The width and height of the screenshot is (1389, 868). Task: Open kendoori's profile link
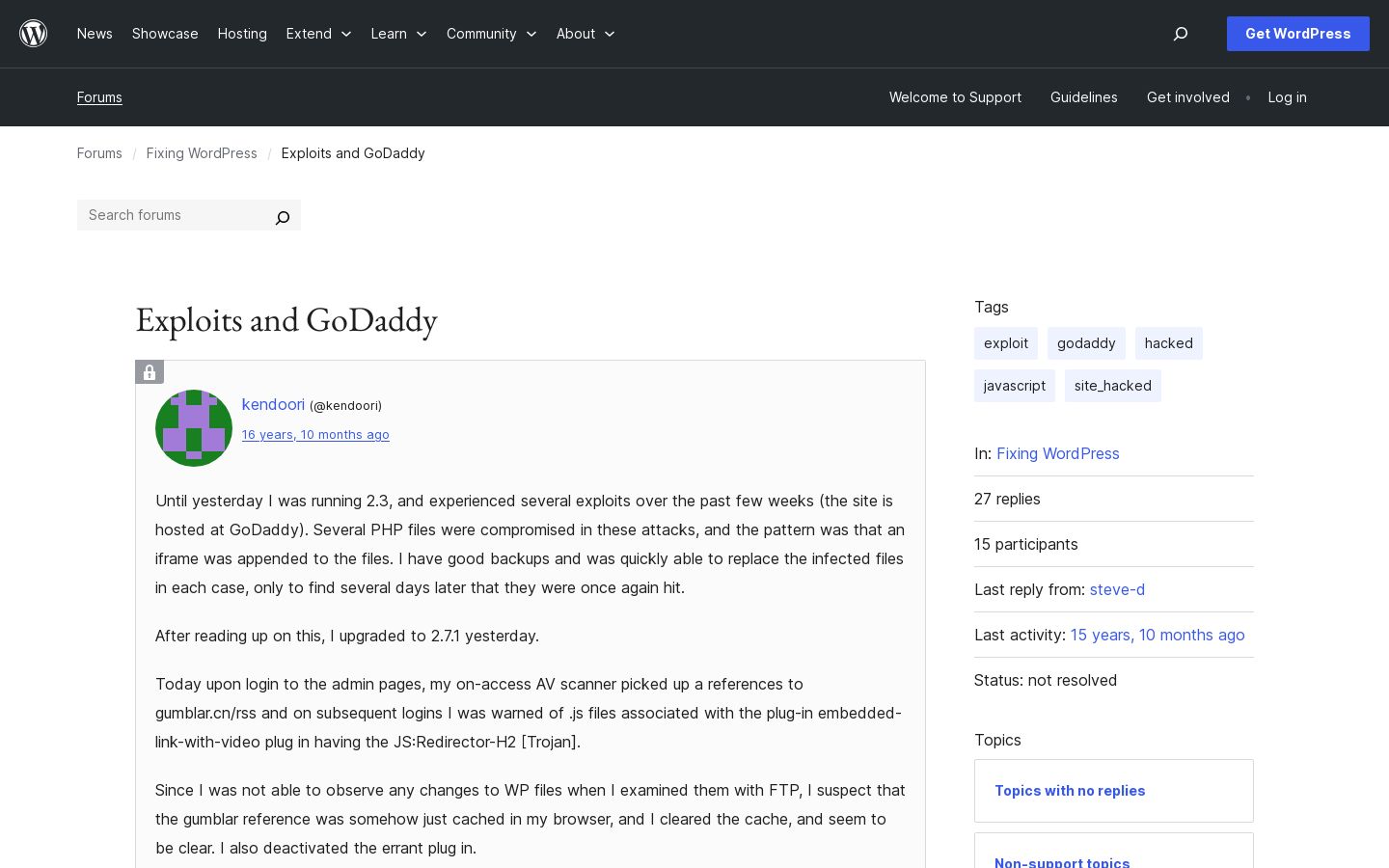tap(273, 405)
